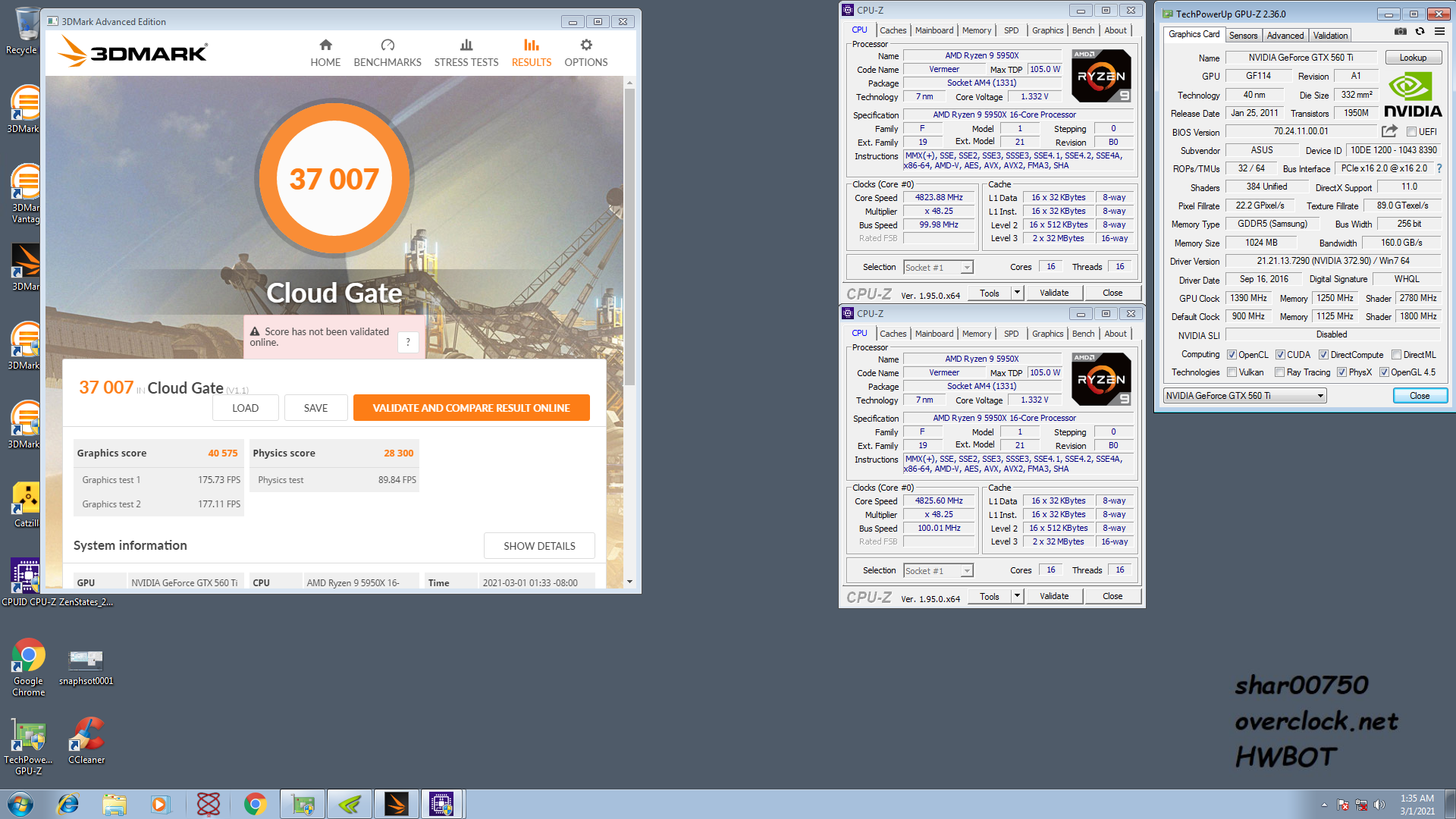Click Validate button in upper CPU-Z
The image size is (1456, 819).
point(1054,293)
